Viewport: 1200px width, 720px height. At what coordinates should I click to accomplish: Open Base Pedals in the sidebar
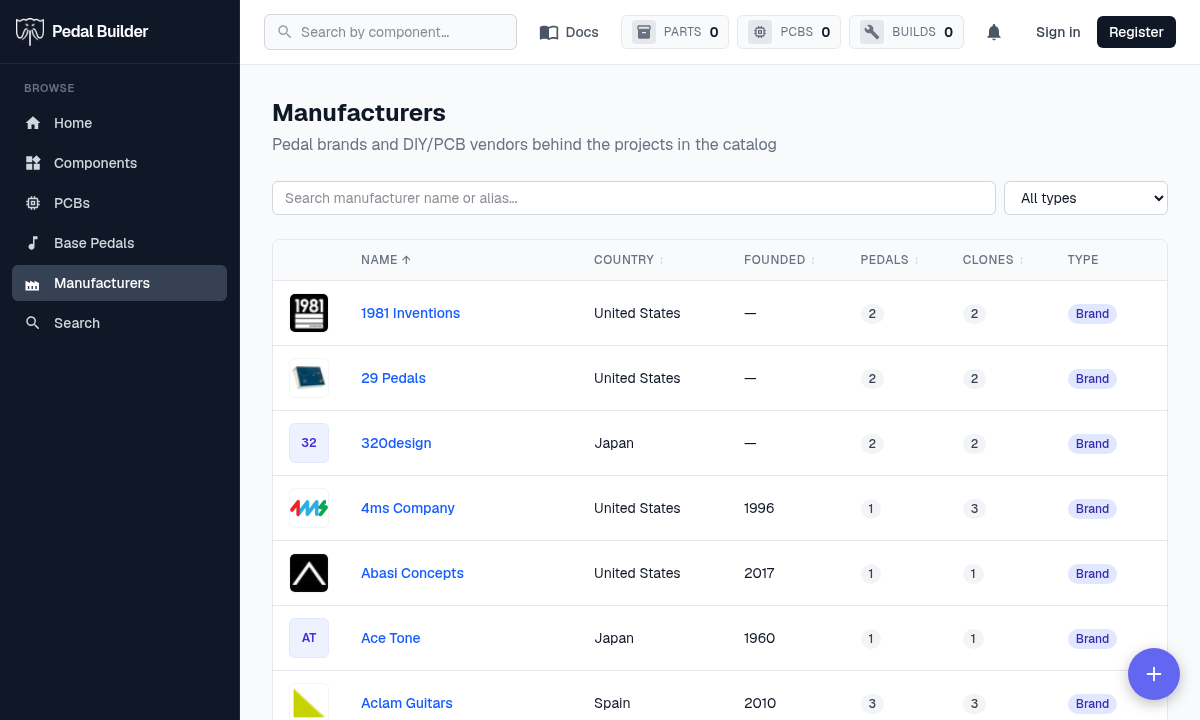119,243
